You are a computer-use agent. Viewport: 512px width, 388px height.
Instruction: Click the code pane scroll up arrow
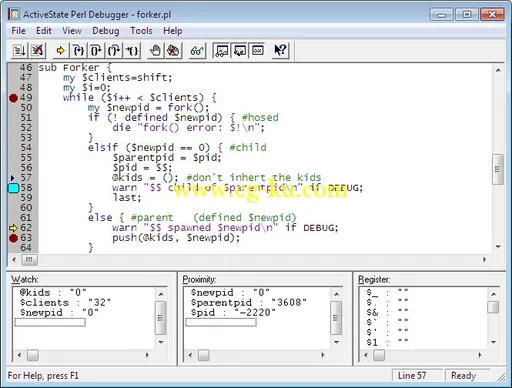(x=498, y=70)
